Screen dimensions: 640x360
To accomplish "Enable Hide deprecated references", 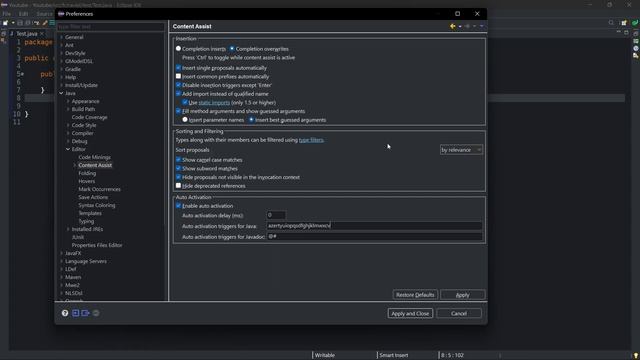I will [178, 186].
